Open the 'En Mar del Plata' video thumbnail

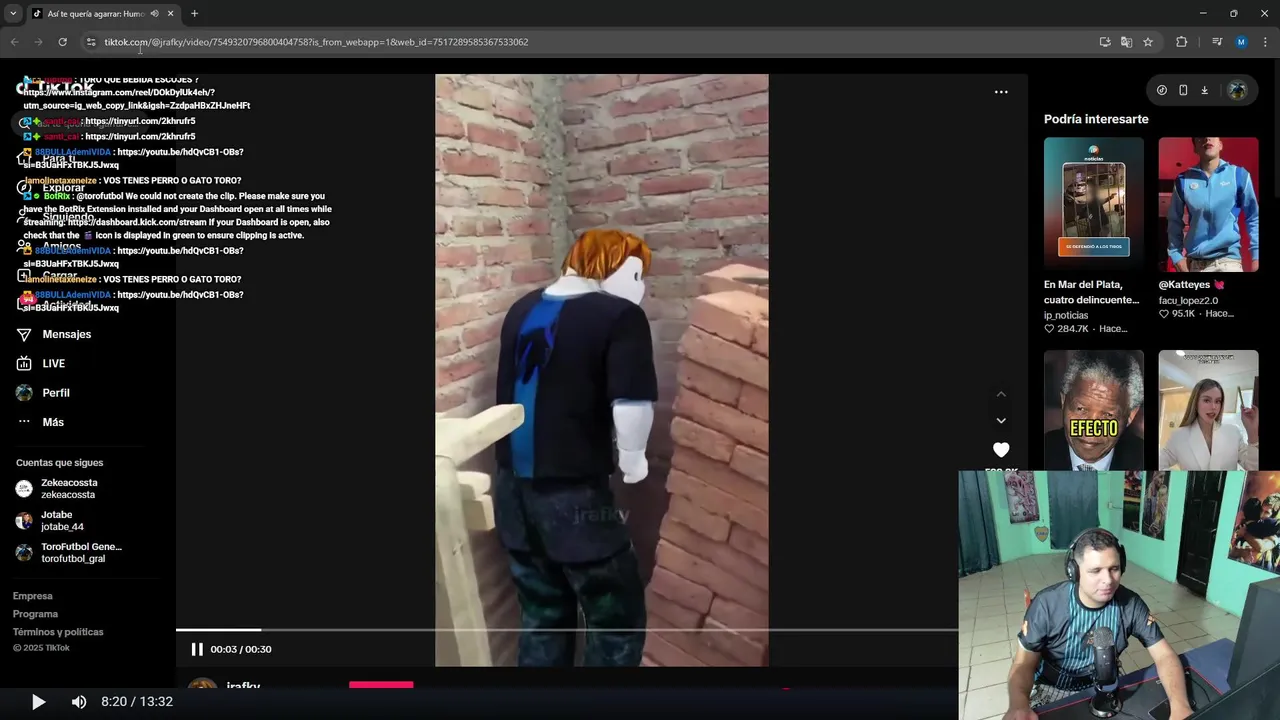tap(1094, 204)
